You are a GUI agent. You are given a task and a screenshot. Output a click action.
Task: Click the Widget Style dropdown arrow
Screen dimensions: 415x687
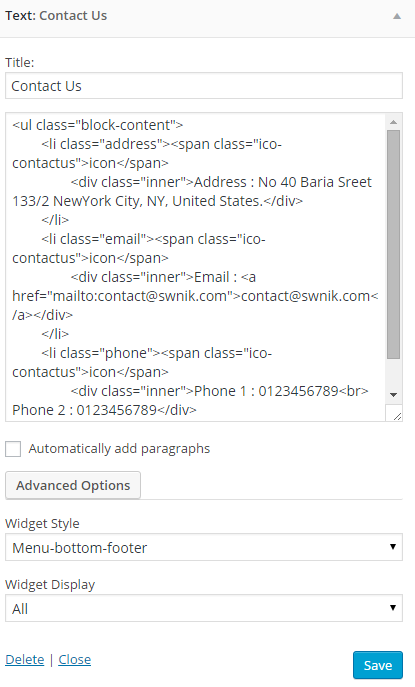click(393, 547)
